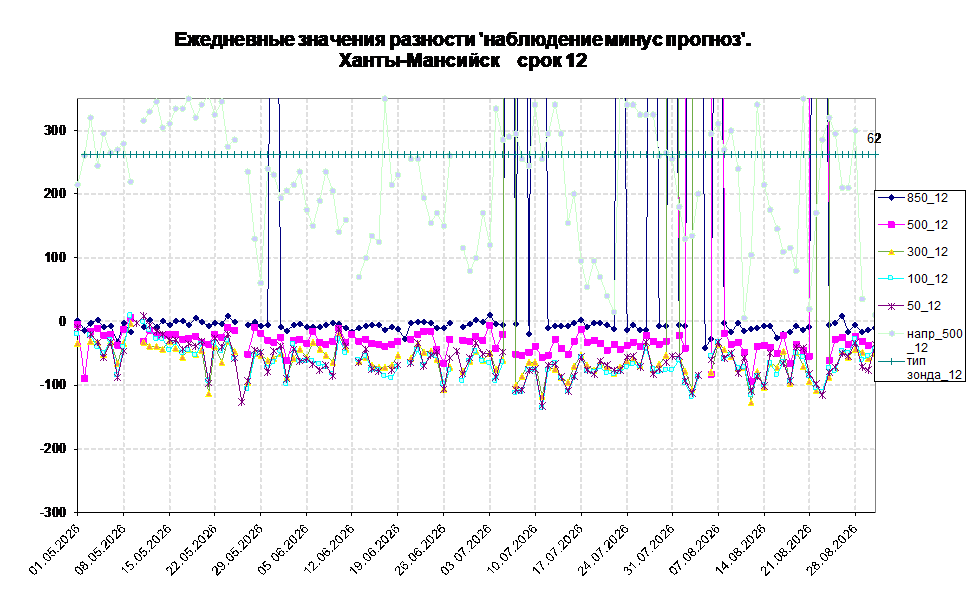Select the напр_500_12 legend entry
This screenshot has height=599, width=976.
pos(920,341)
